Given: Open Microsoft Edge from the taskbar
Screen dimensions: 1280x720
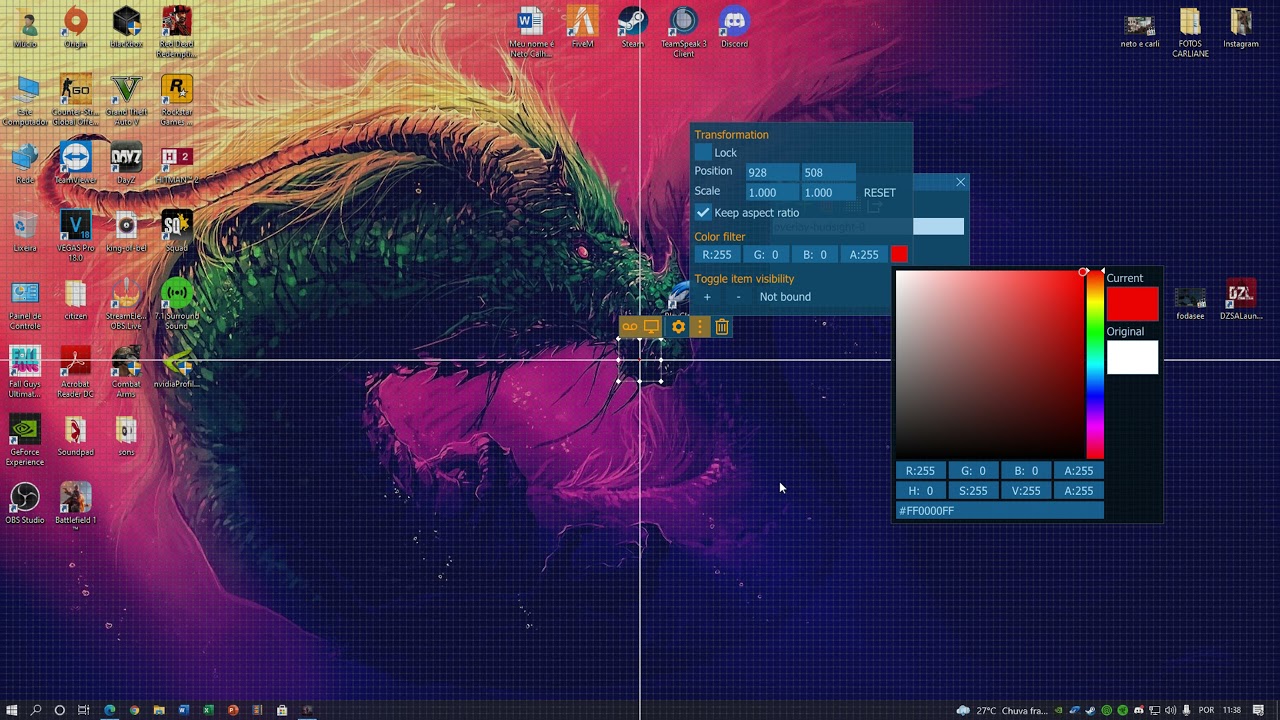Looking at the screenshot, I should pos(109,711).
